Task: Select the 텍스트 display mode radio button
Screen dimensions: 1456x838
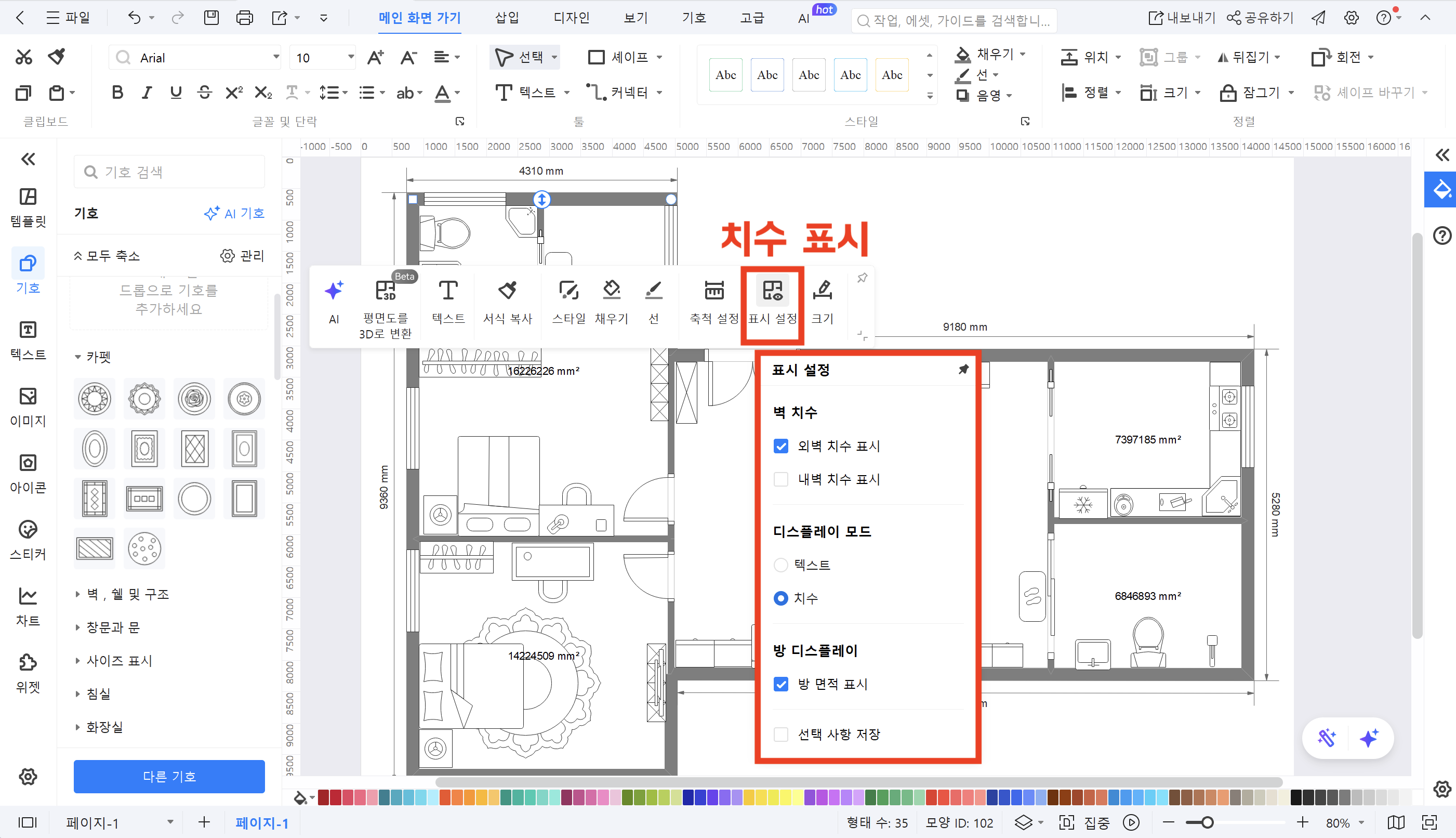Action: pyautogui.click(x=780, y=565)
